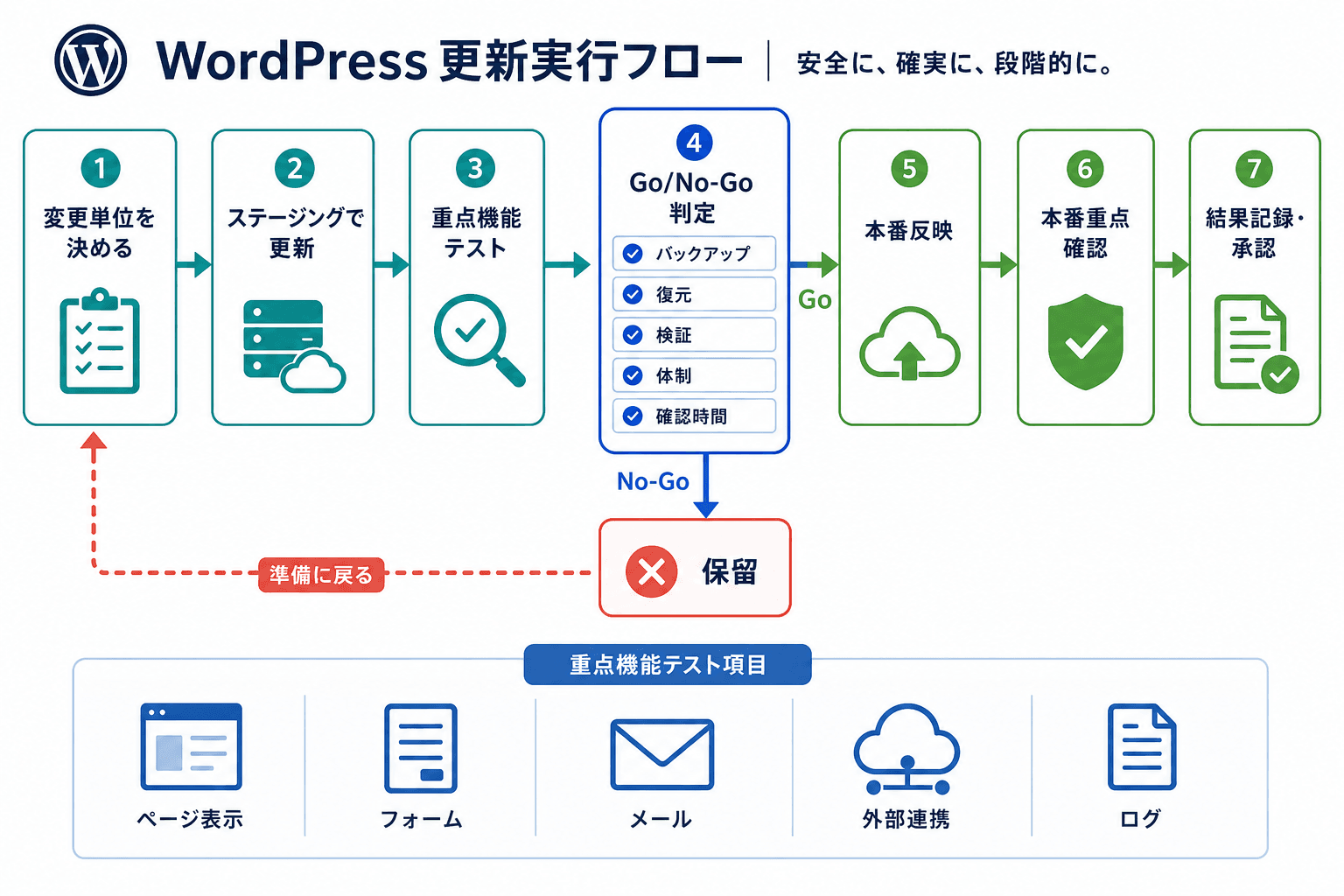Image resolution: width=1344 pixels, height=896 pixels.
Task: Click the cloud upload icon under 本番反映
Action: click(x=910, y=342)
